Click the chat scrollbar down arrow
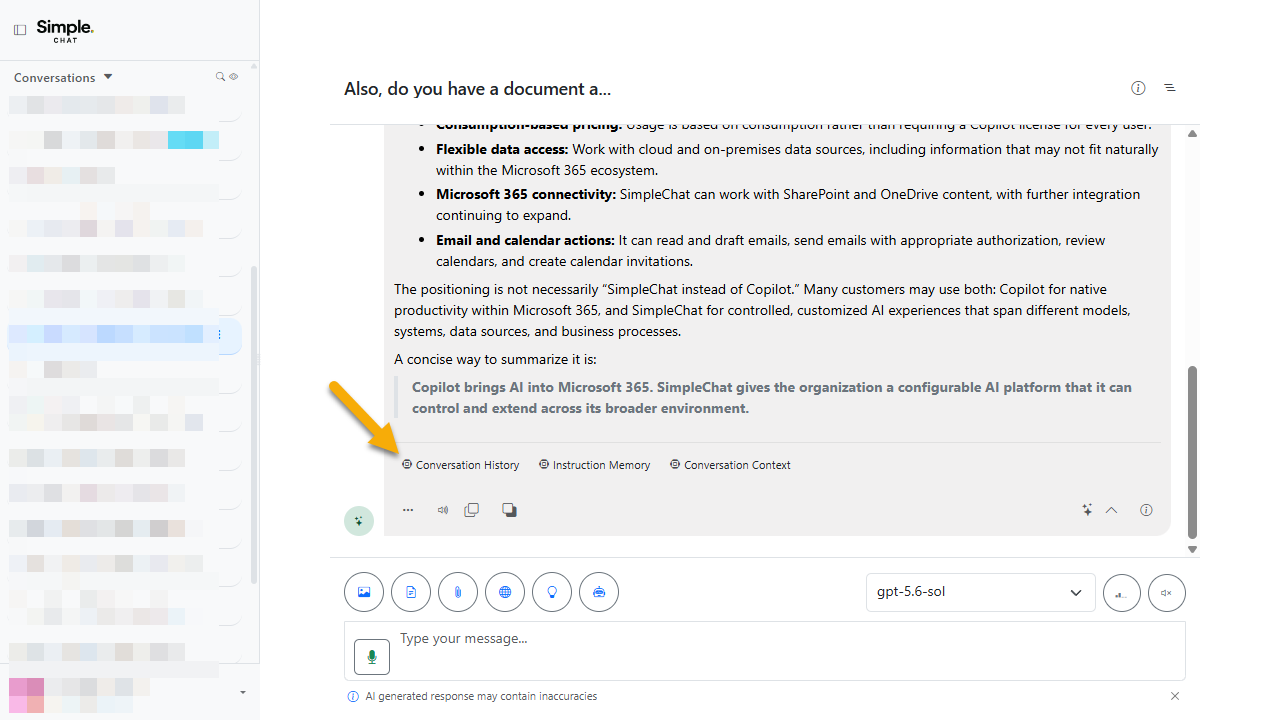1280x720 pixels. [1192, 549]
